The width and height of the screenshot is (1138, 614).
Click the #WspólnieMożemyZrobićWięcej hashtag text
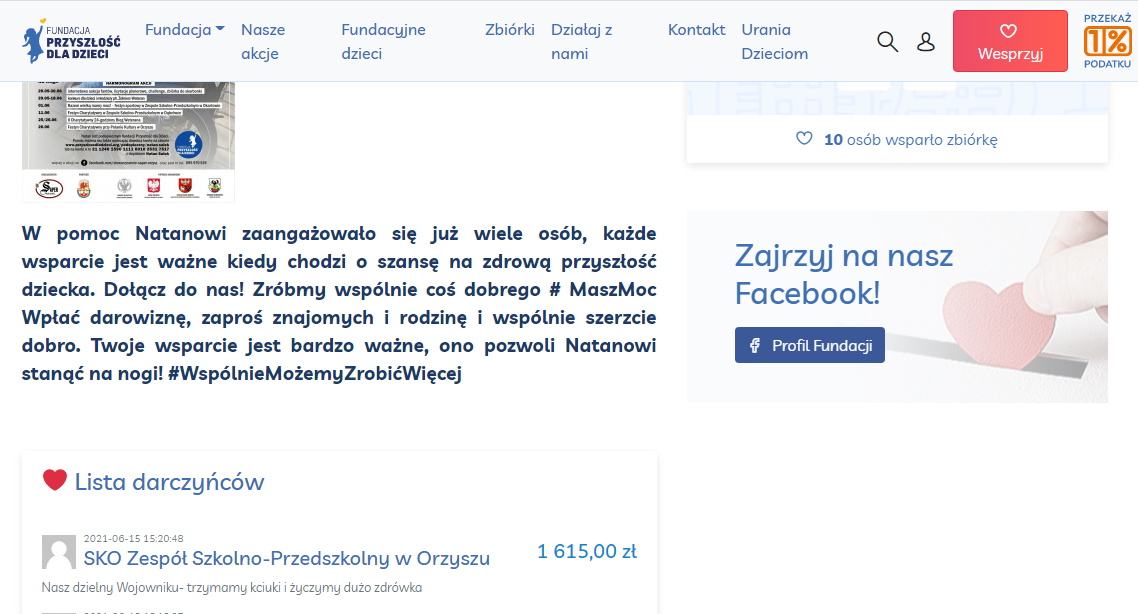click(314, 374)
